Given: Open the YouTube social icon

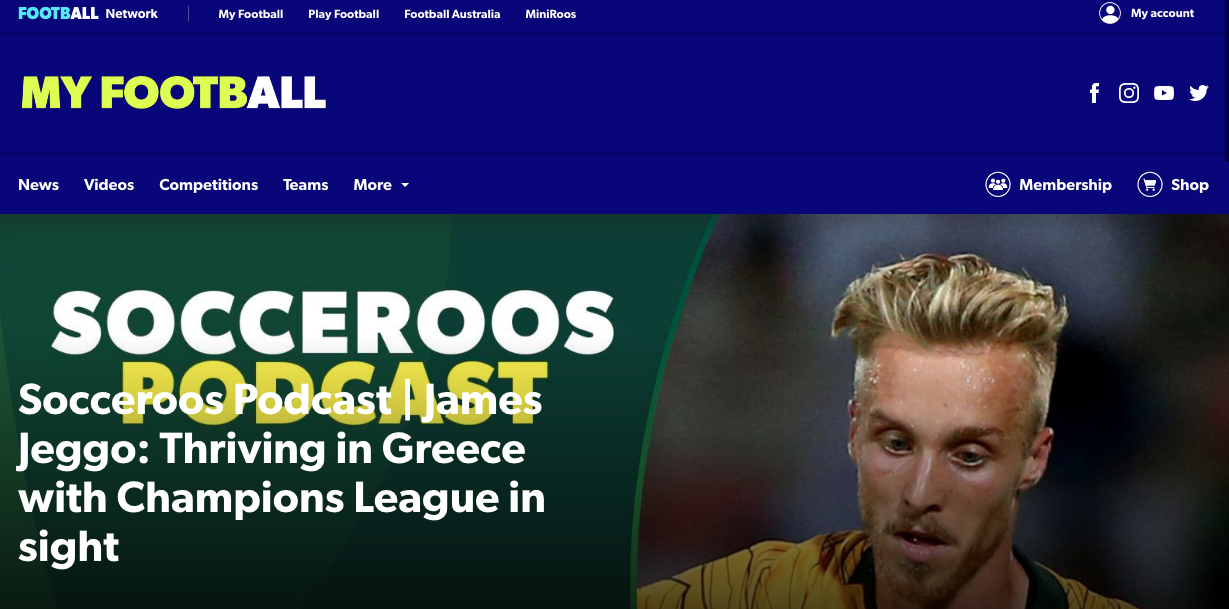Looking at the screenshot, I should [x=1164, y=93].
